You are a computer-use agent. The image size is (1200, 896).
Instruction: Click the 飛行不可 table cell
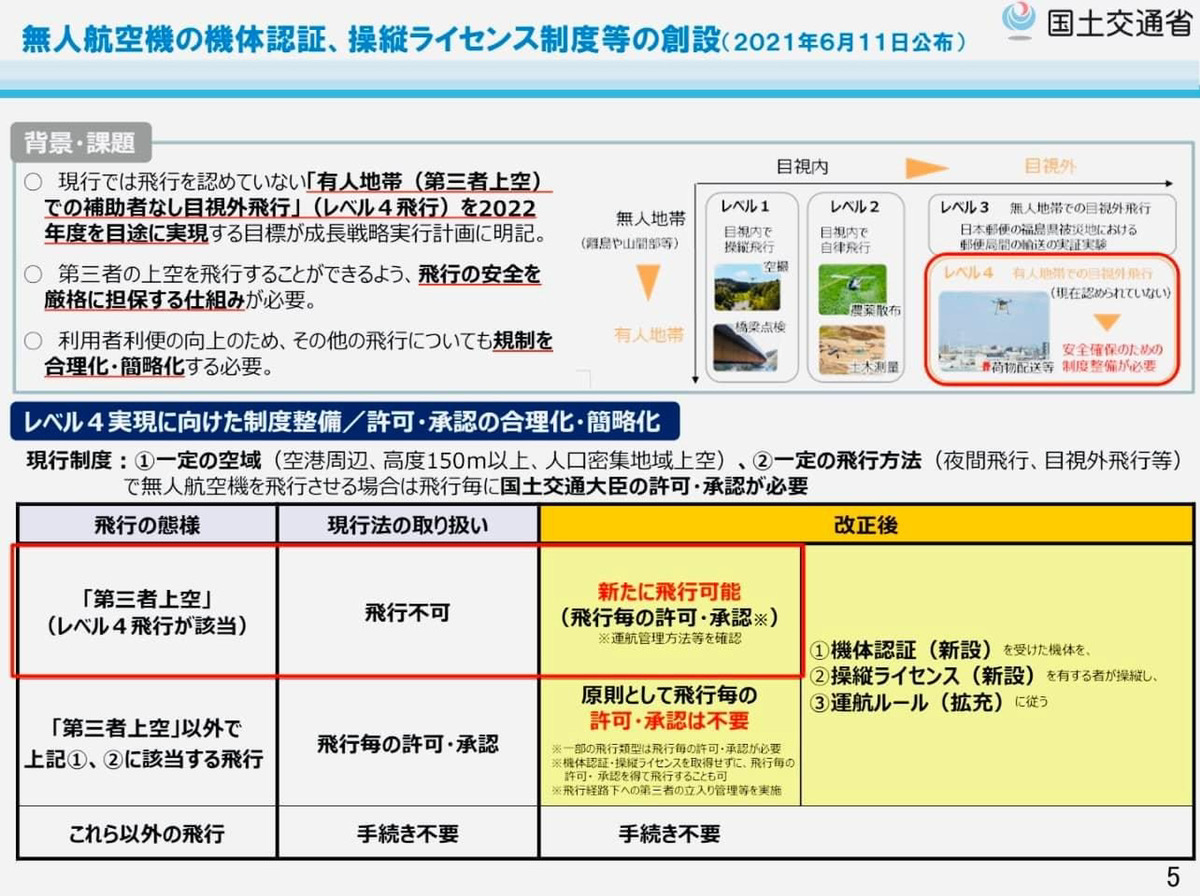click(x=408, y=612)
